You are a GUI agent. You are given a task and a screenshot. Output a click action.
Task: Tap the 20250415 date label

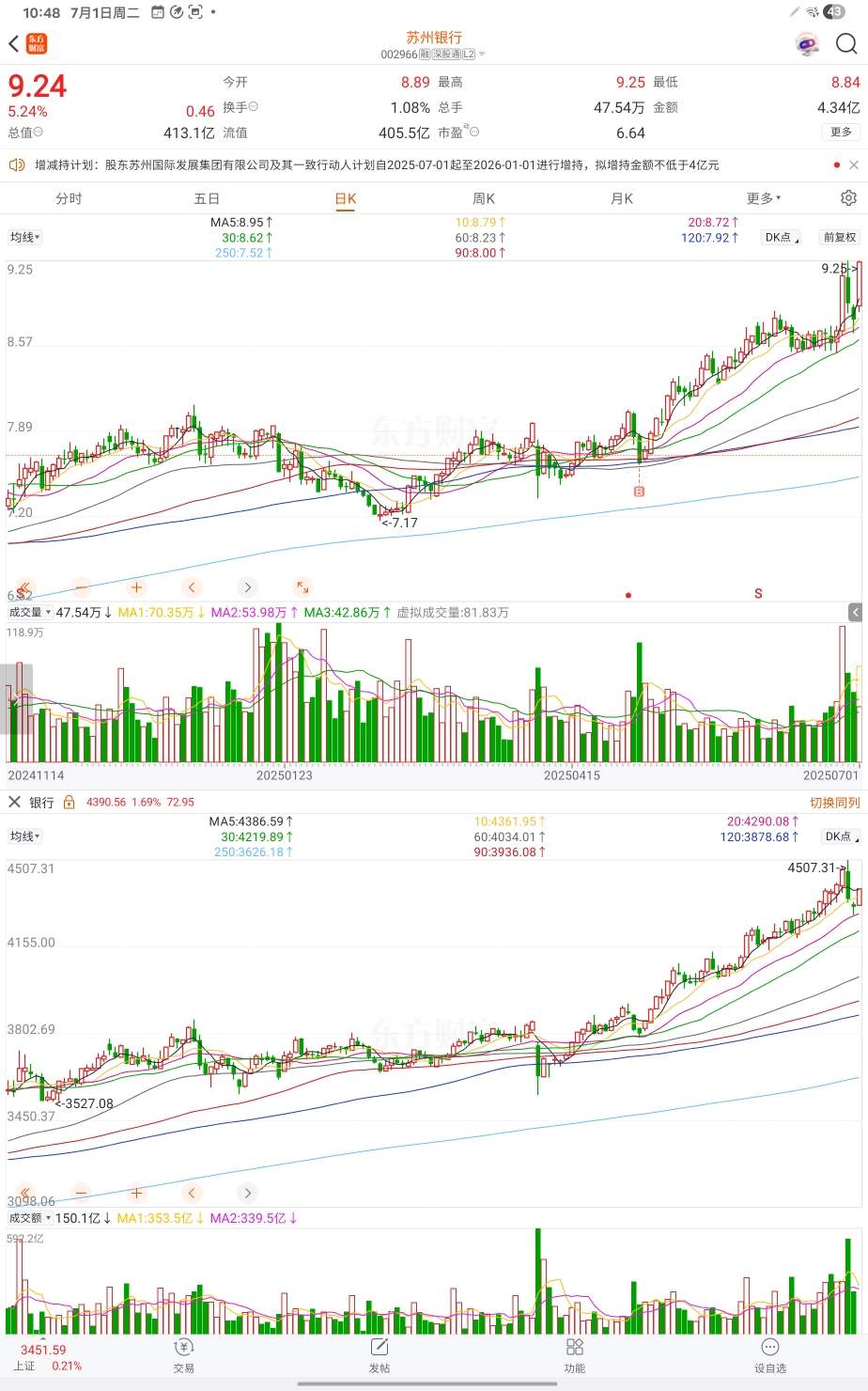(571, 775)
